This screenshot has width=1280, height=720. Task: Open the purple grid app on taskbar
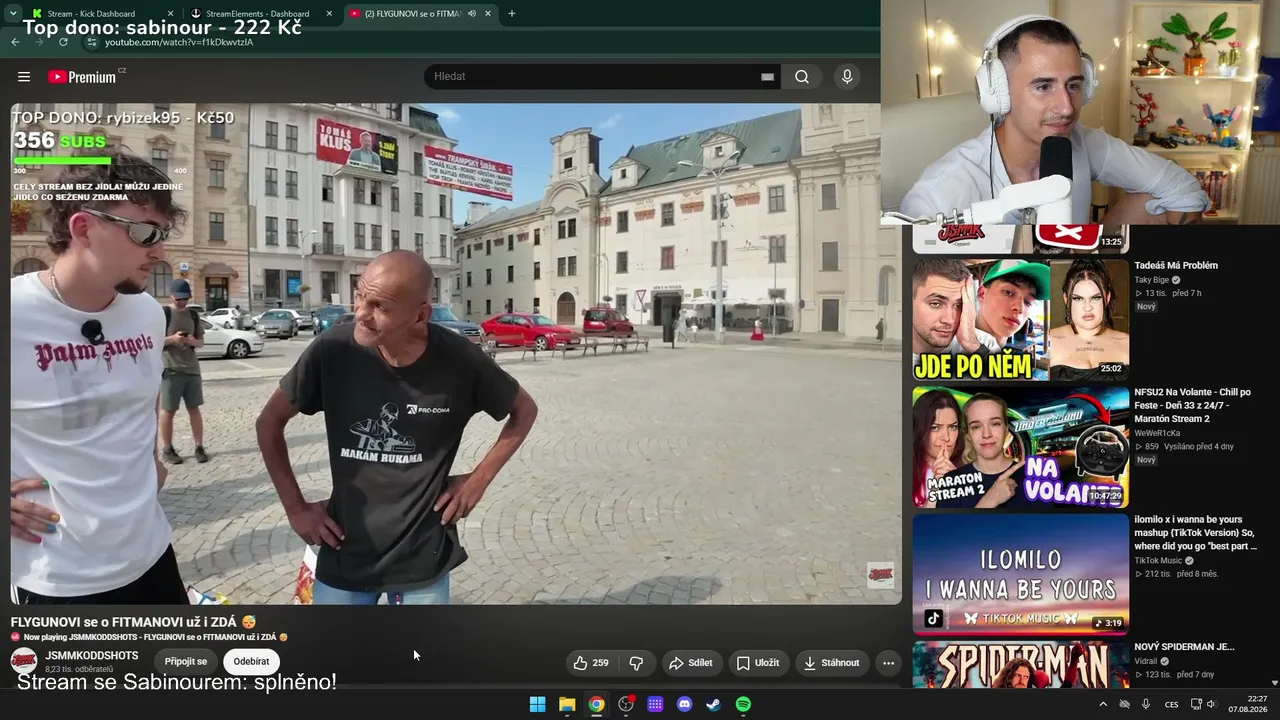click(x=655, y=704)
